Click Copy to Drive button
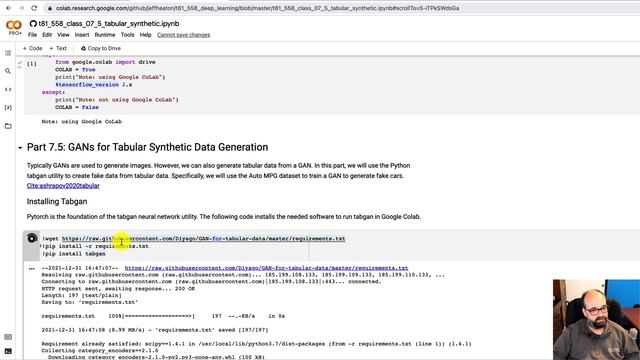Image resolution: width=640 pixels, height=360 pixels. pos(101,48)
